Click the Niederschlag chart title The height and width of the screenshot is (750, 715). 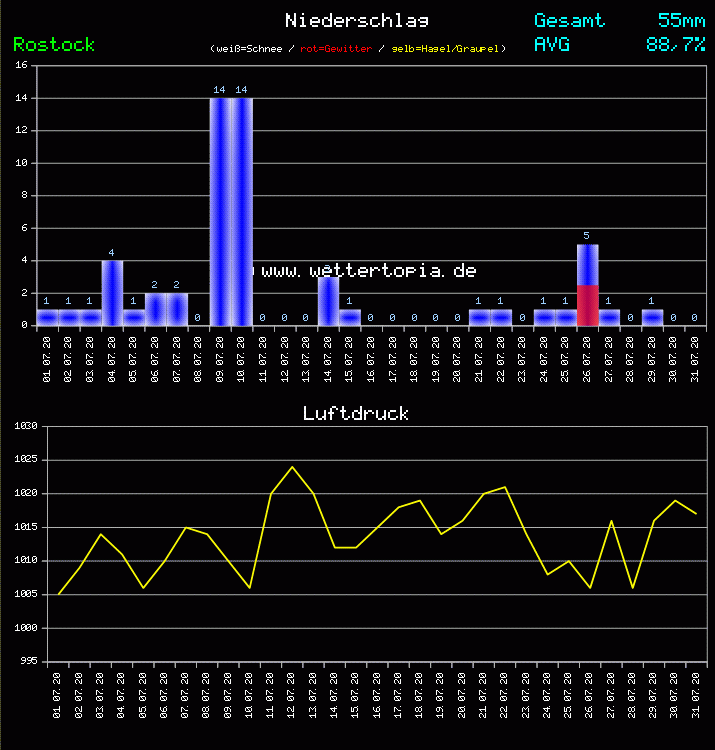tap(357, 20)
